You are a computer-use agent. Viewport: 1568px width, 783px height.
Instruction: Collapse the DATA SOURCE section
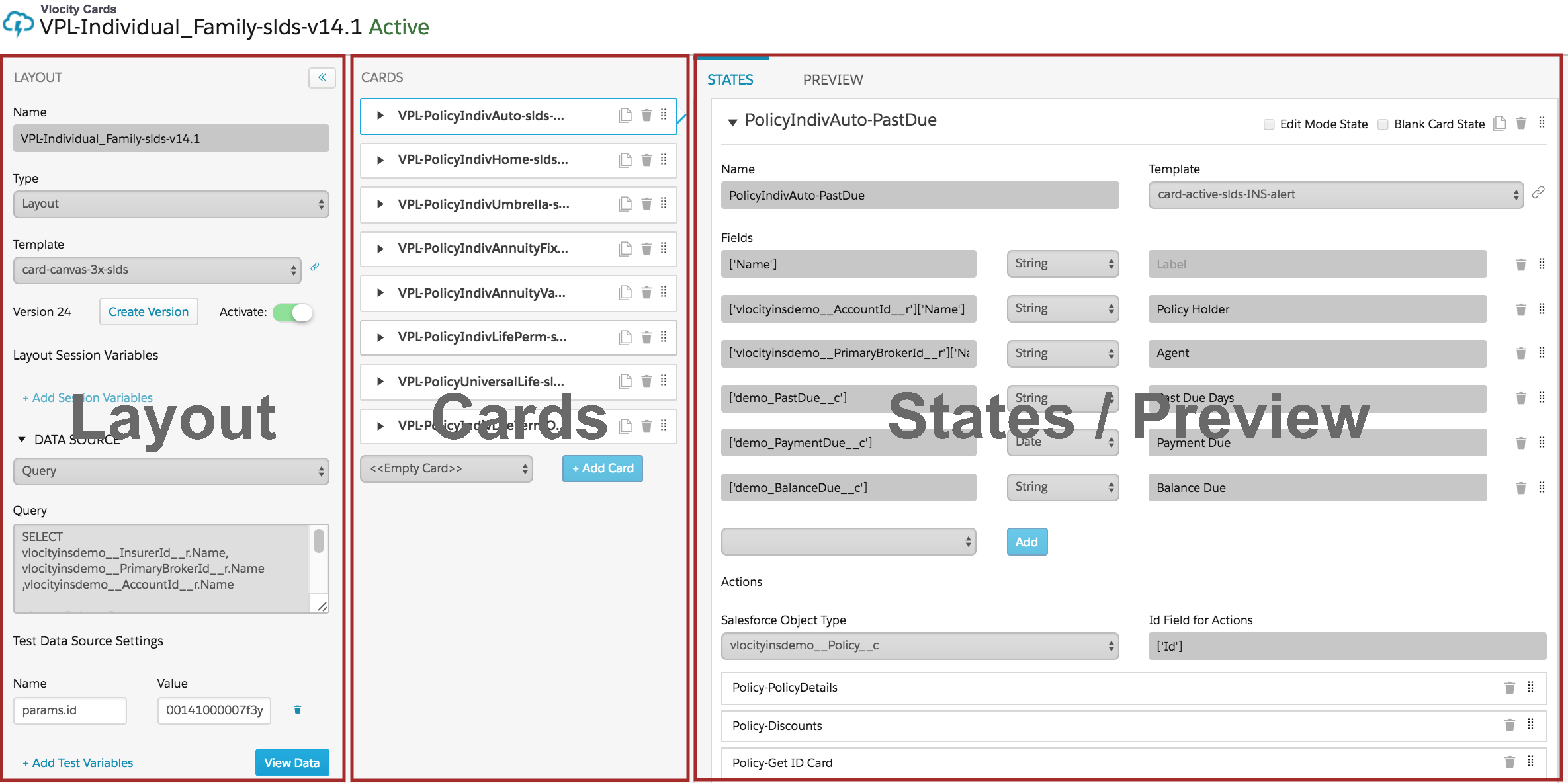[x=22, y=440]
